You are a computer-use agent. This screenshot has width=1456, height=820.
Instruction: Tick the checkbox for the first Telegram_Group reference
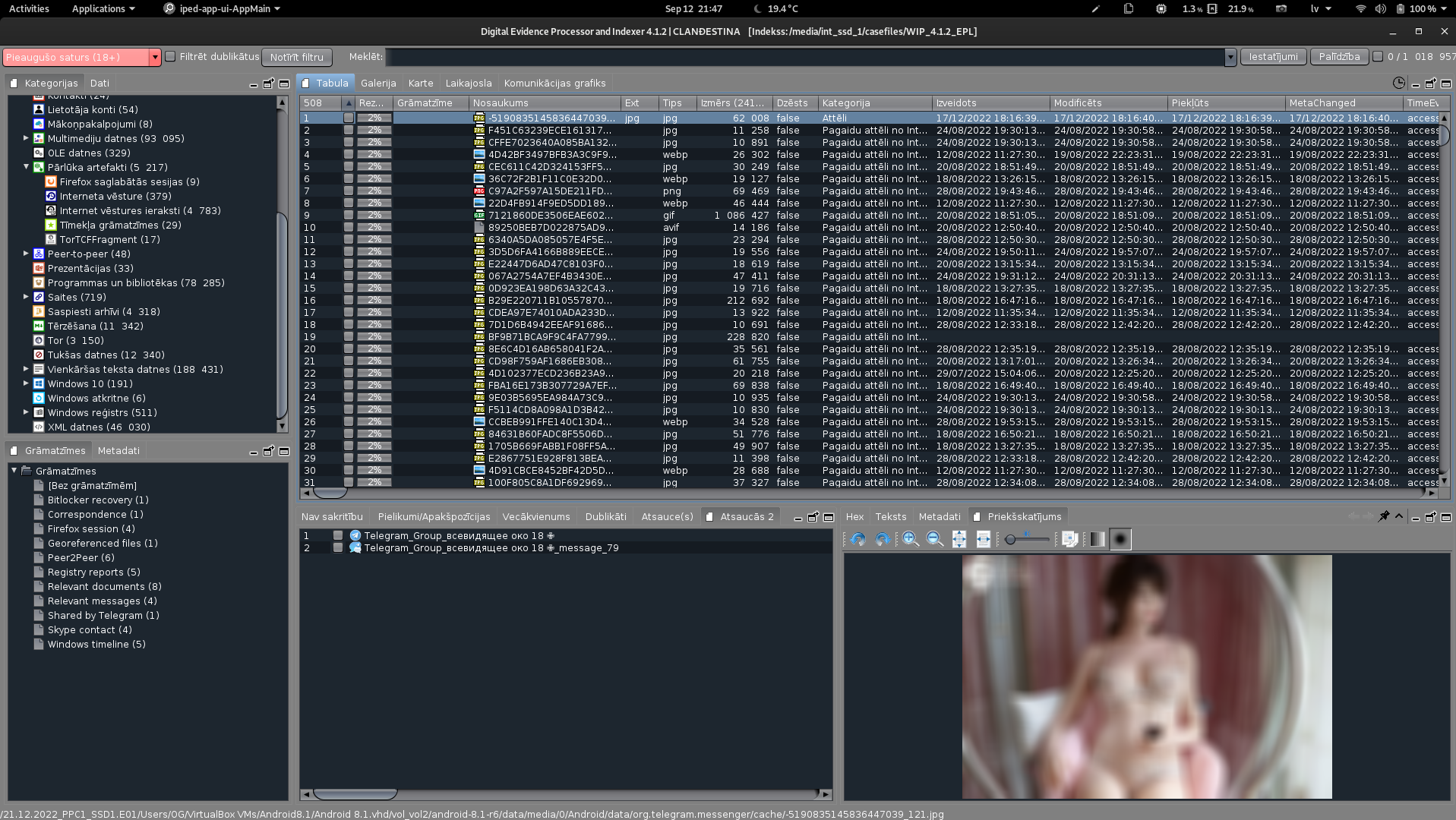click(338, 535)
